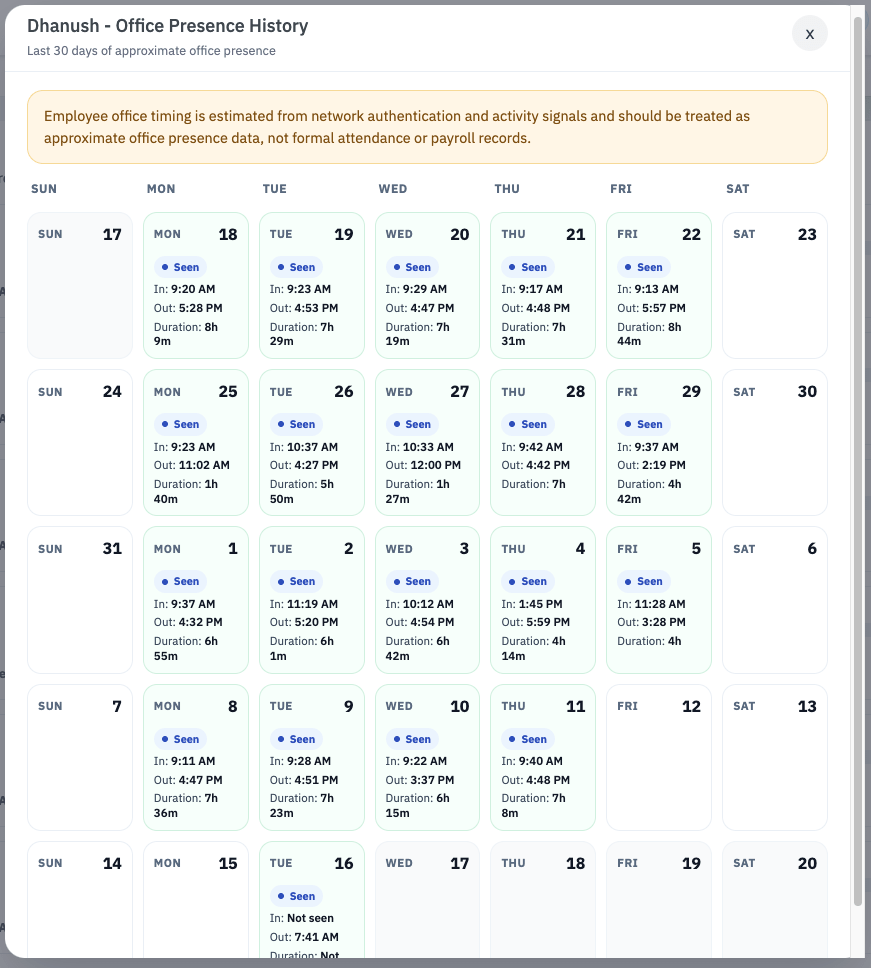Open the Wednesday 10 presence card

pyautogui.click(x=427, y=757)
